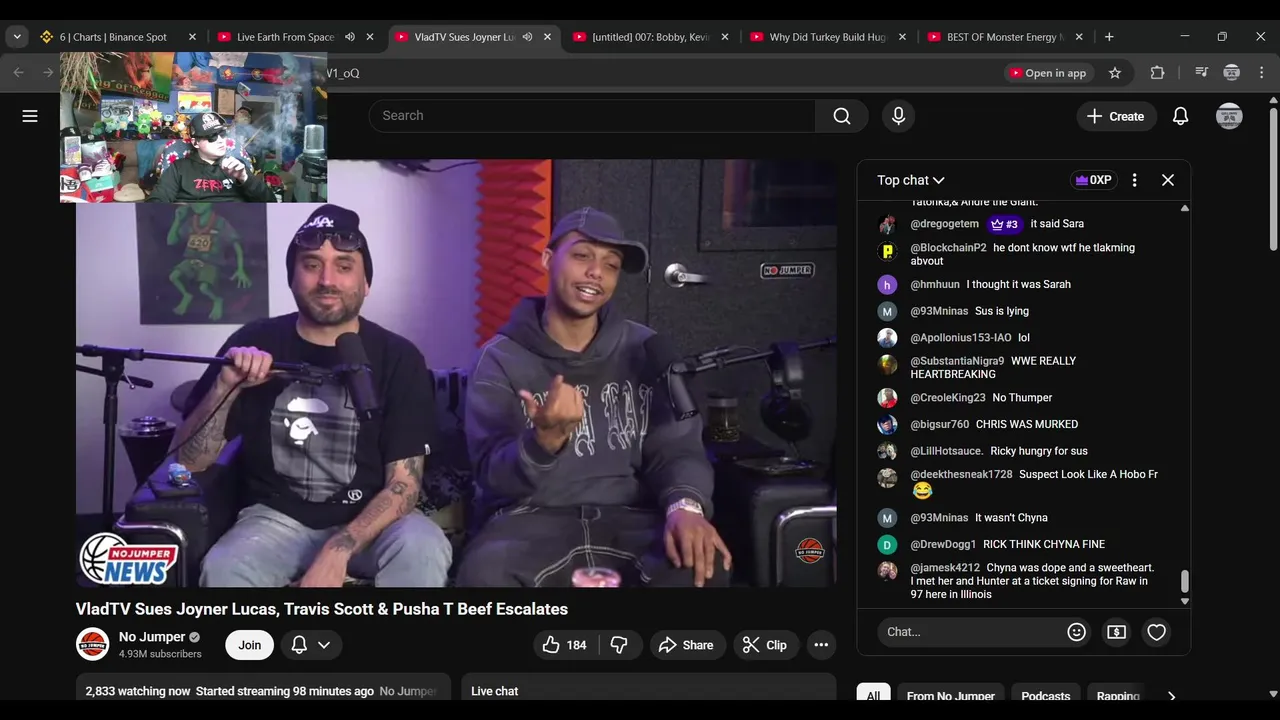Screen dimensions: 1280x720
Task: Open browser extensions puzzle icon
Action: 1157,73
